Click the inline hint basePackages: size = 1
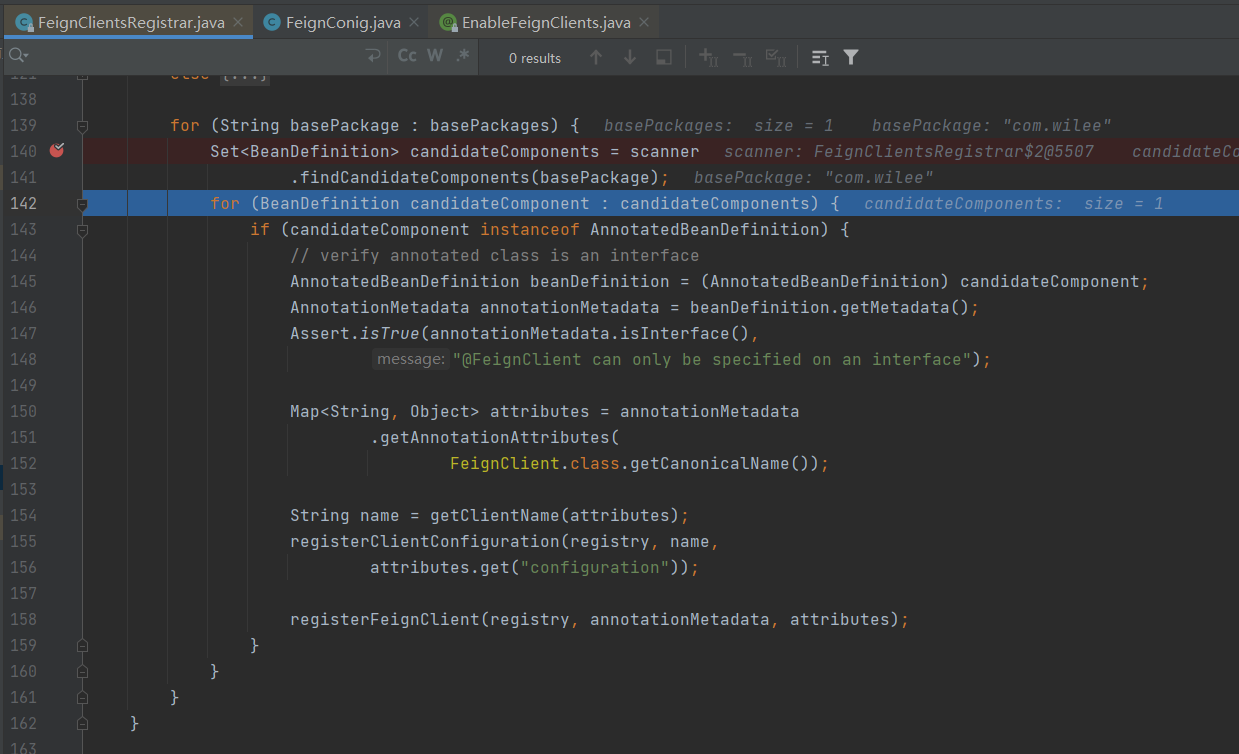Image resolution: width=1239 pixels, height=754 pixels. 719,125
